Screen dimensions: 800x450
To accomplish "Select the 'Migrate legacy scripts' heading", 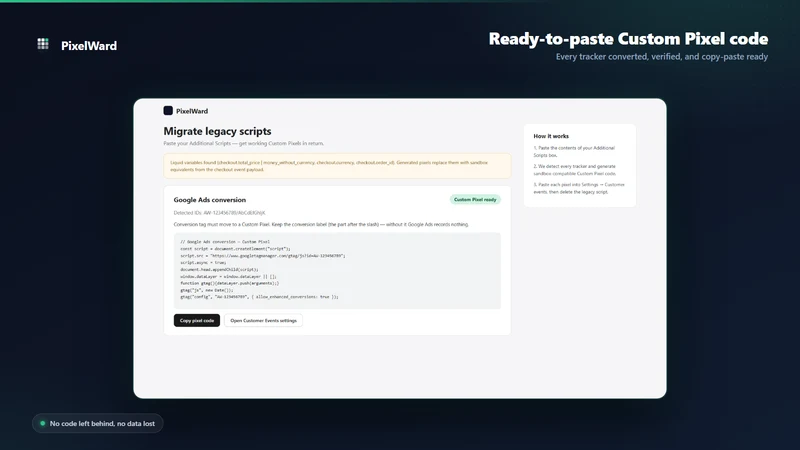I will click(217, 131).
